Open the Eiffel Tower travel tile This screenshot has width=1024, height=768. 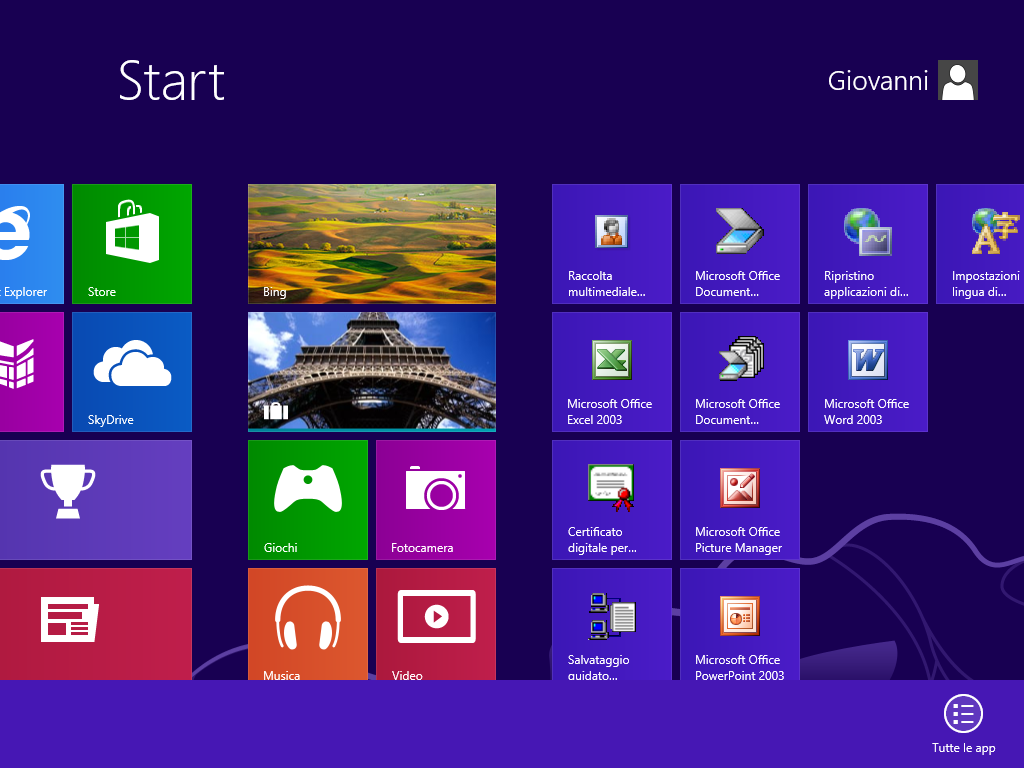[372, 372]
